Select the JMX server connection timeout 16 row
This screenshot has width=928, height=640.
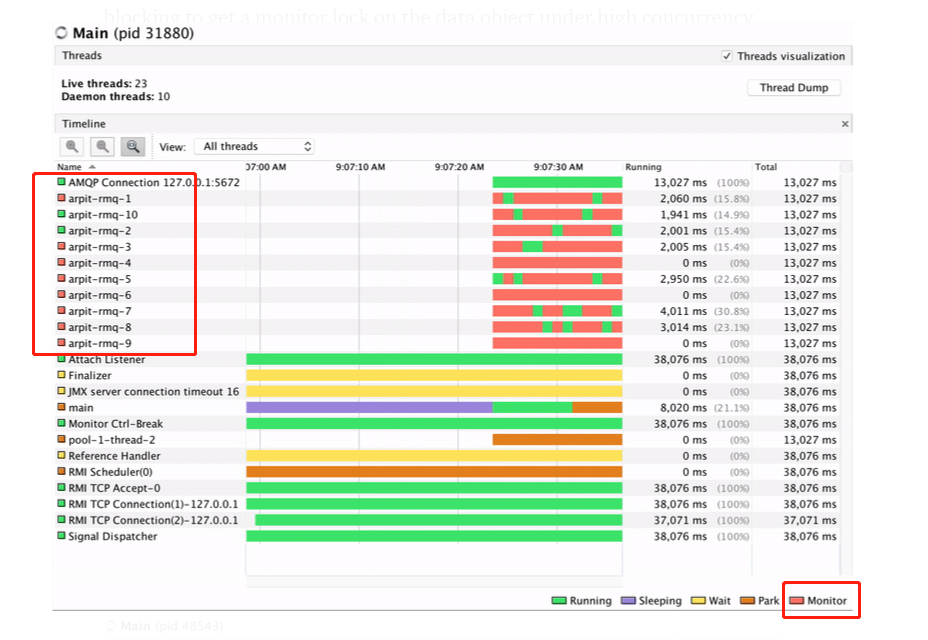pos(447,391)
